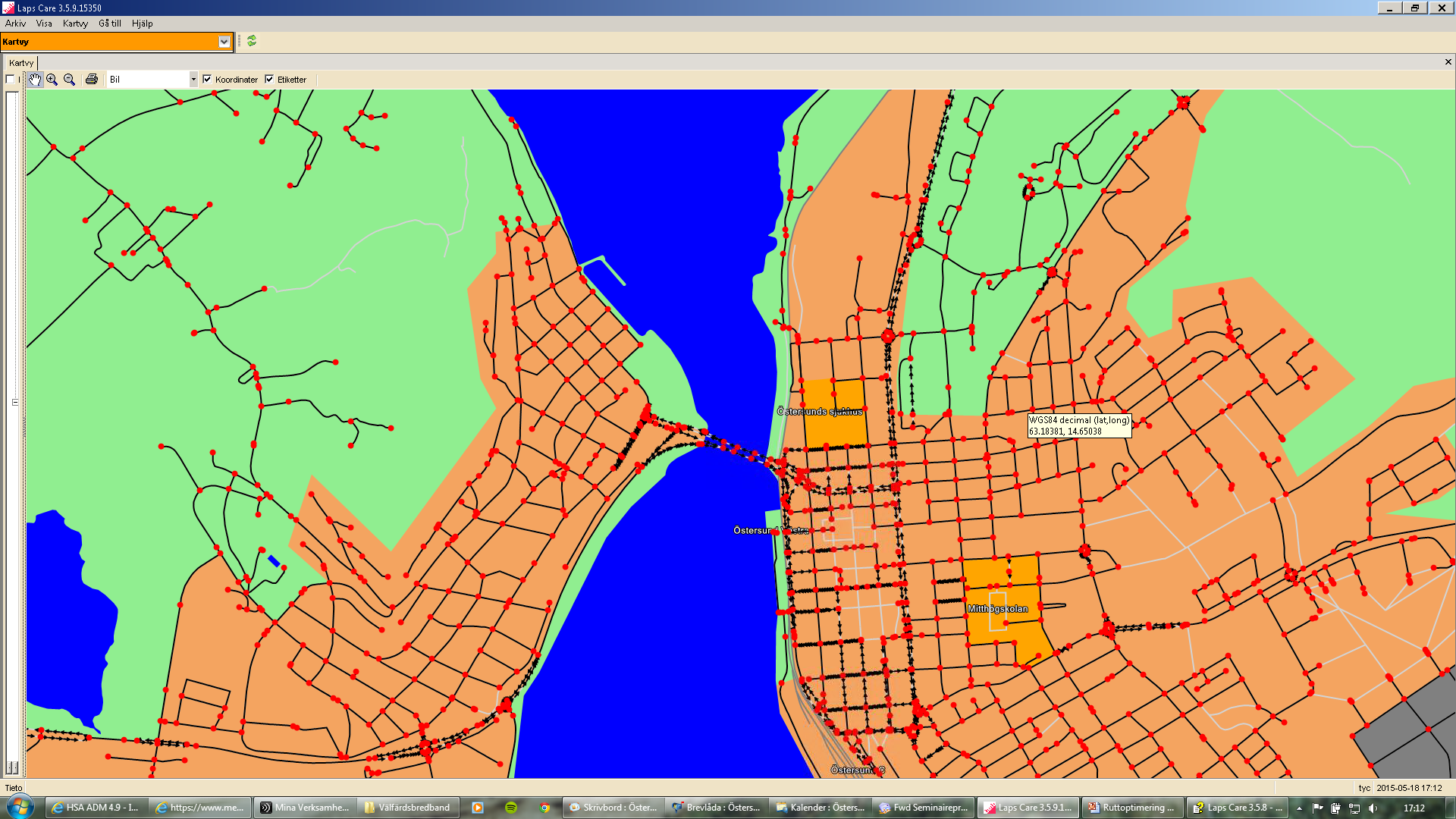Viewport: 1456px width, 819px height.
Task: Switch to the Kartvy tab
Action: pos(21,63)
